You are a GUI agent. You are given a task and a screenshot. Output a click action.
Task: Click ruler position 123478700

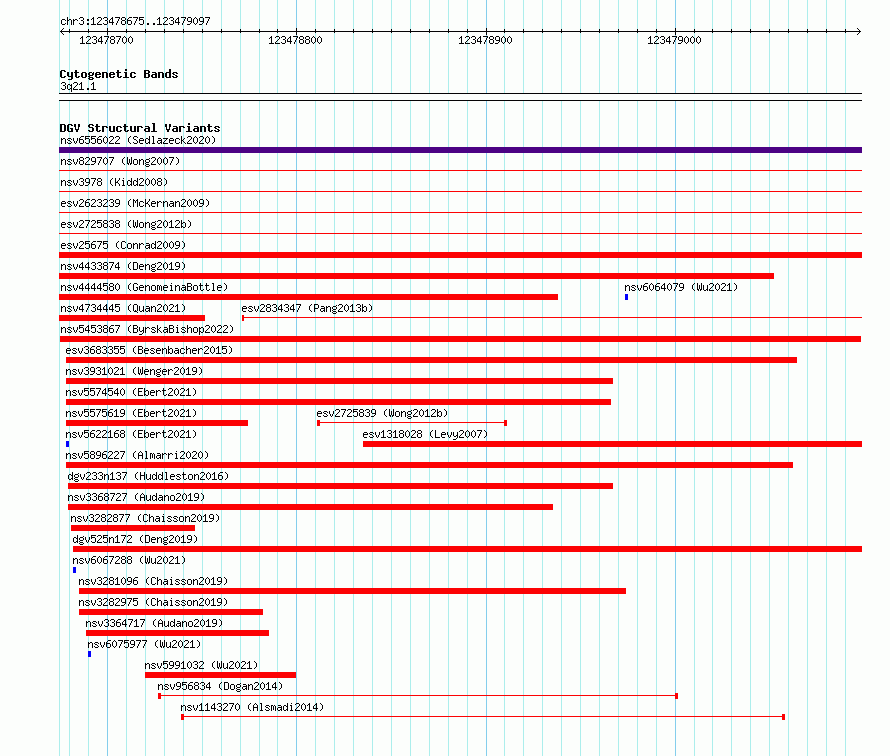point(106,40)
